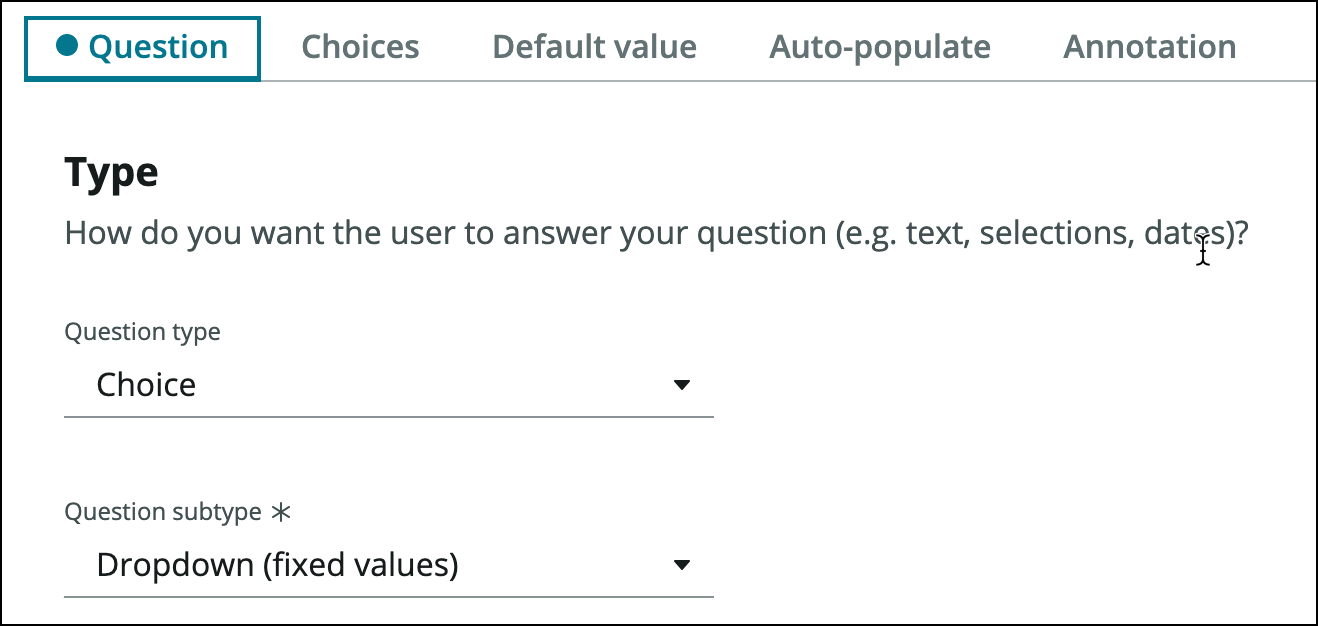Click the 'Type' section heading
Screen dimensions: 1318x626
[111, 173]
